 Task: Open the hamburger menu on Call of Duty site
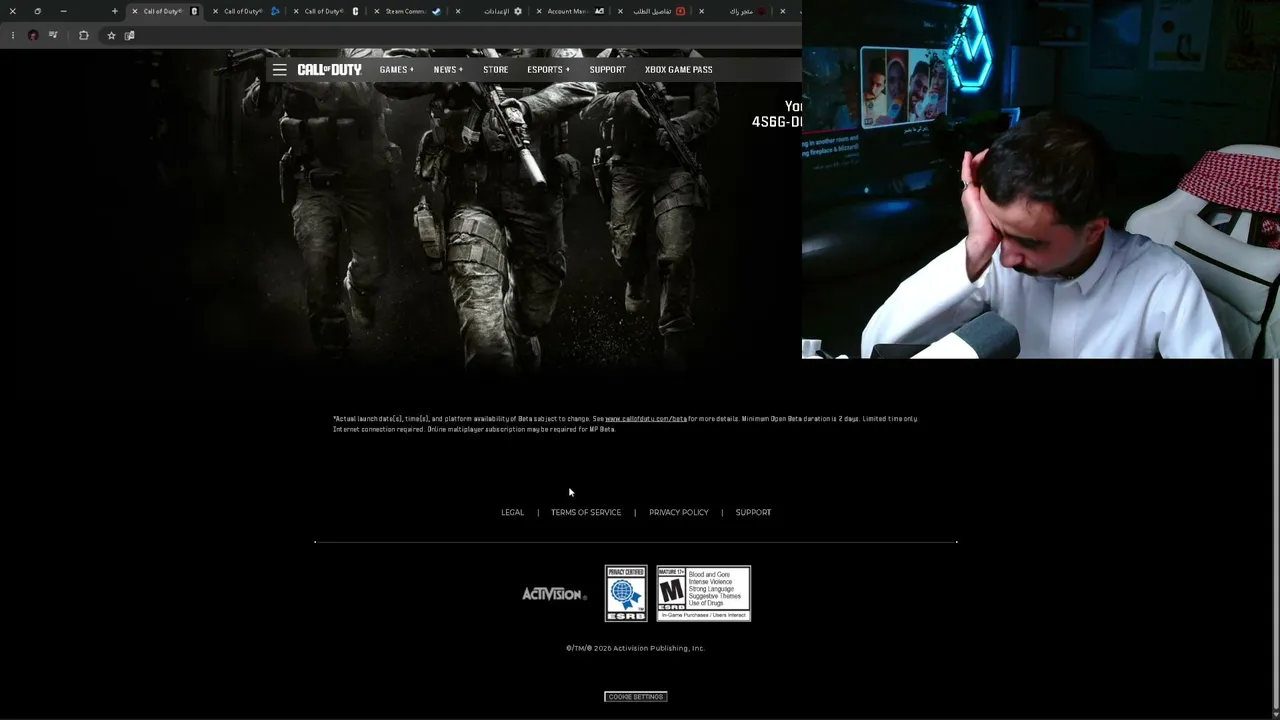click(279, 70)
